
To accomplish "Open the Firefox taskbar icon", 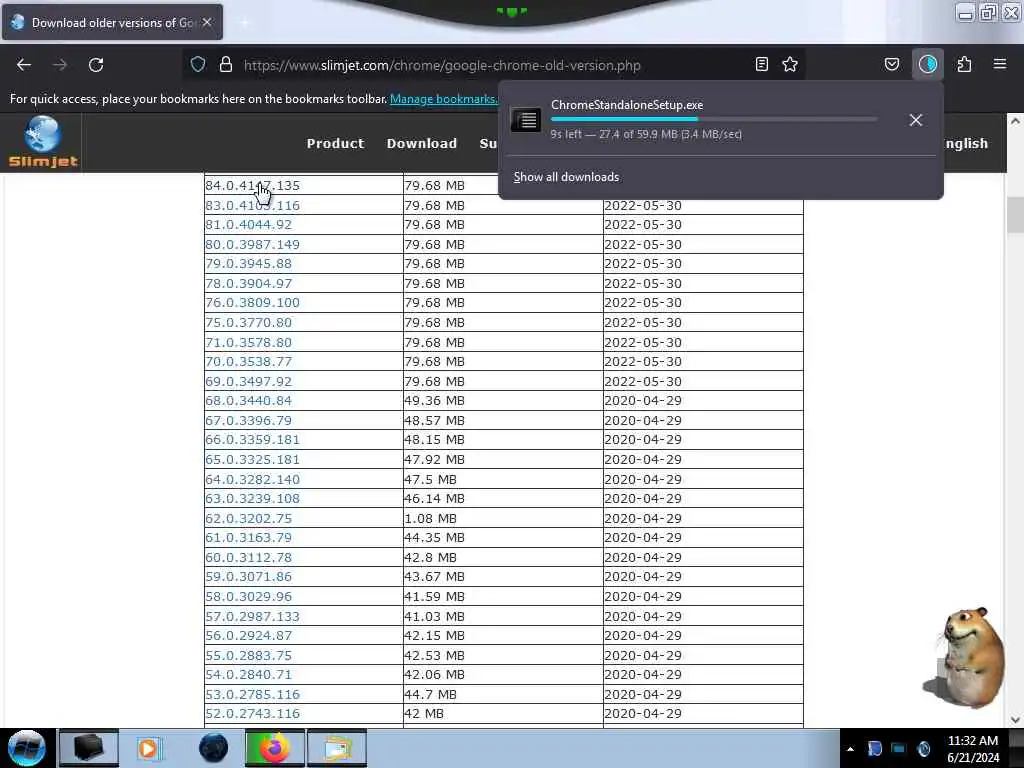I will pyautogui.click(x=275, y=748).
